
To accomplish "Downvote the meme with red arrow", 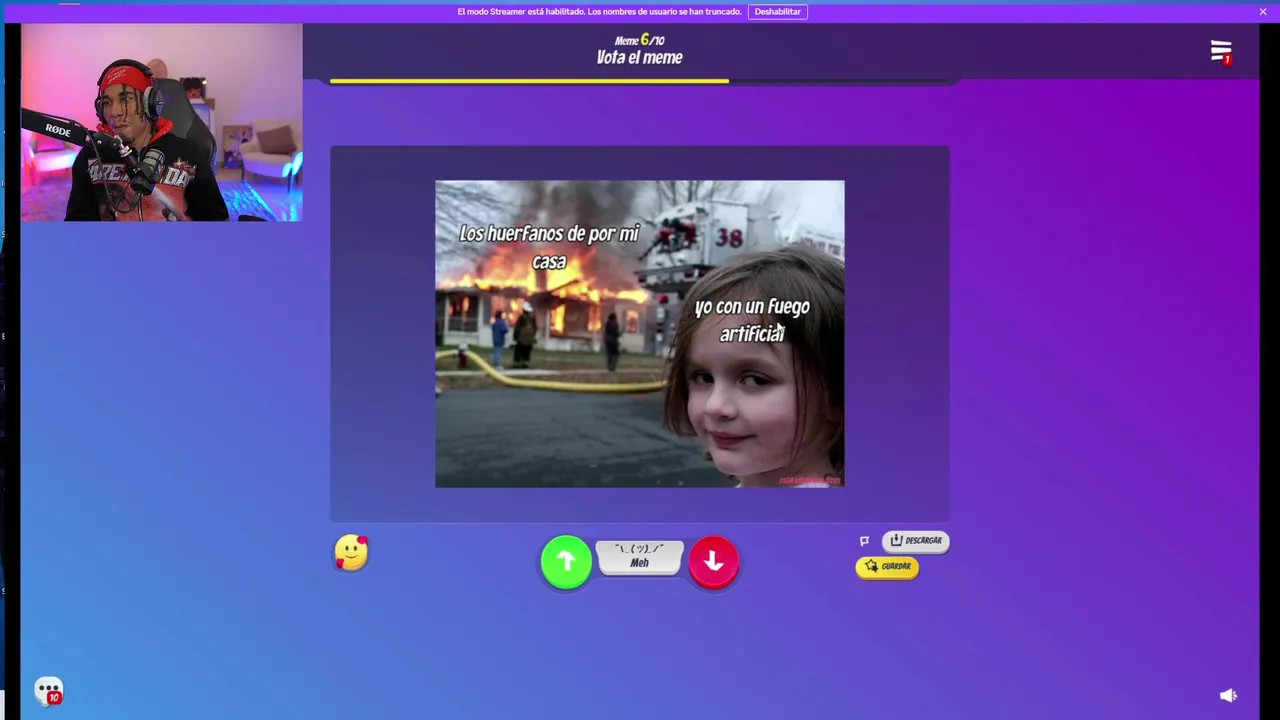I will [x=714, y=562].
